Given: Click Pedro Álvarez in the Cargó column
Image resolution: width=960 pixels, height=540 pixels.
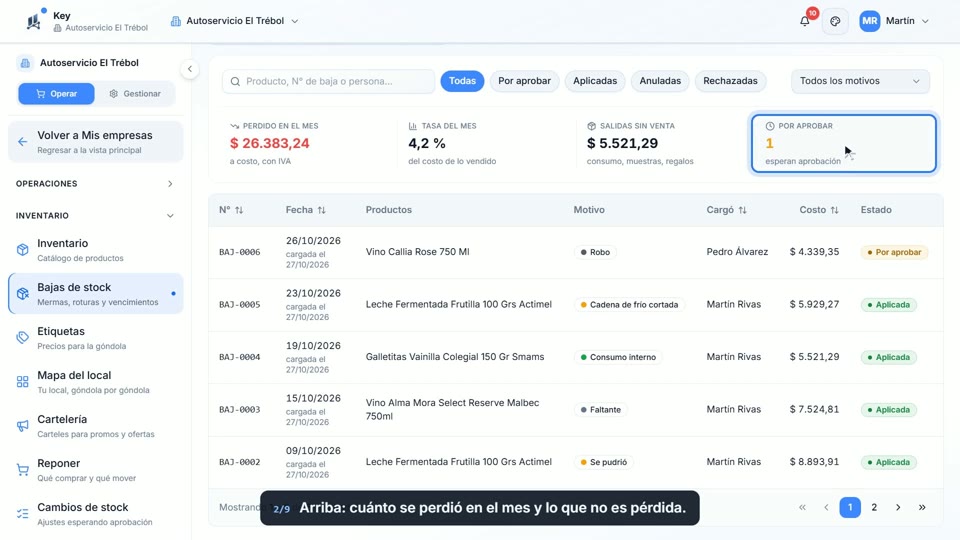Looking at the screenshot, I should point(737,252).
